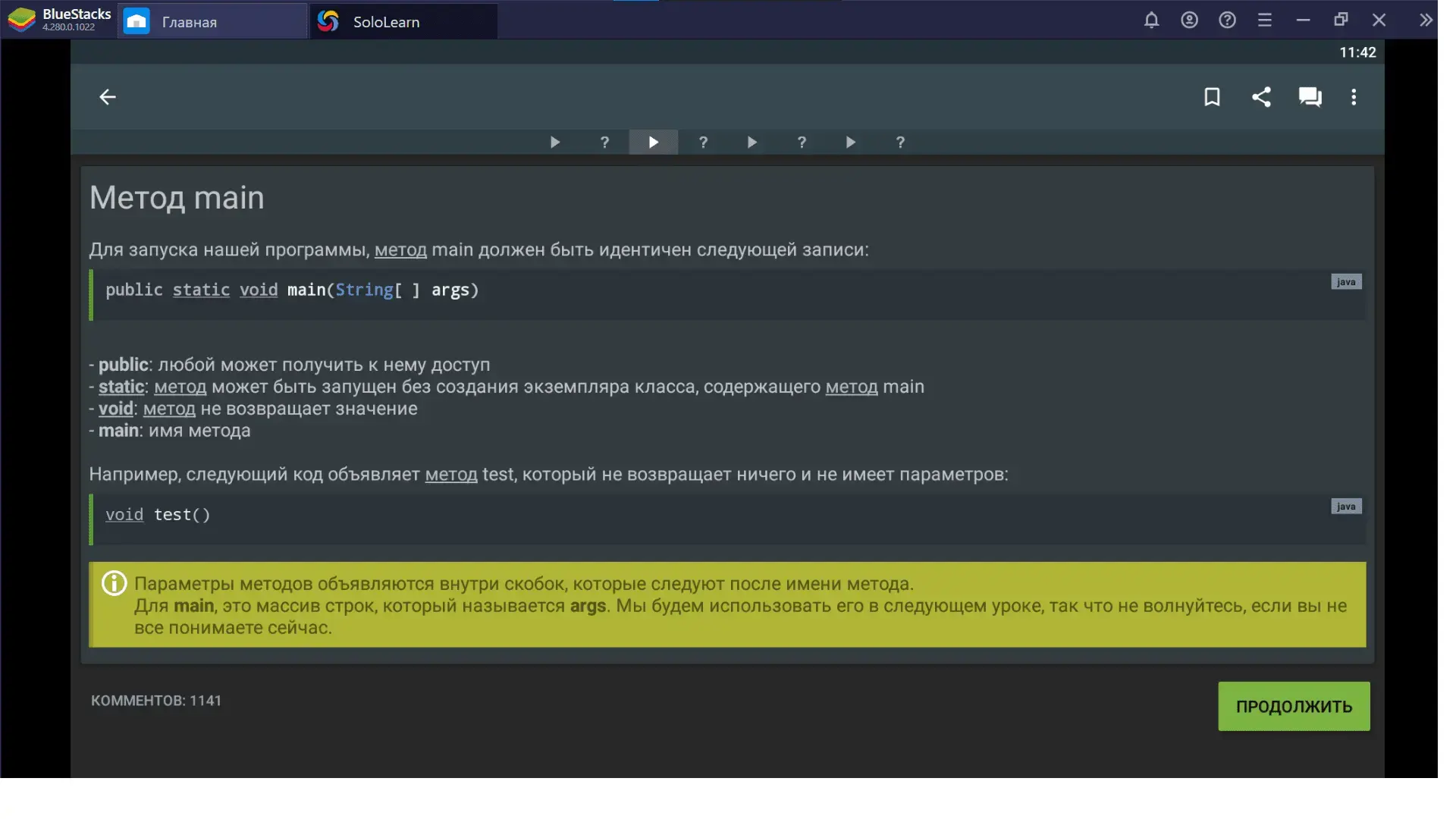Click the Метод main heading

177,198
